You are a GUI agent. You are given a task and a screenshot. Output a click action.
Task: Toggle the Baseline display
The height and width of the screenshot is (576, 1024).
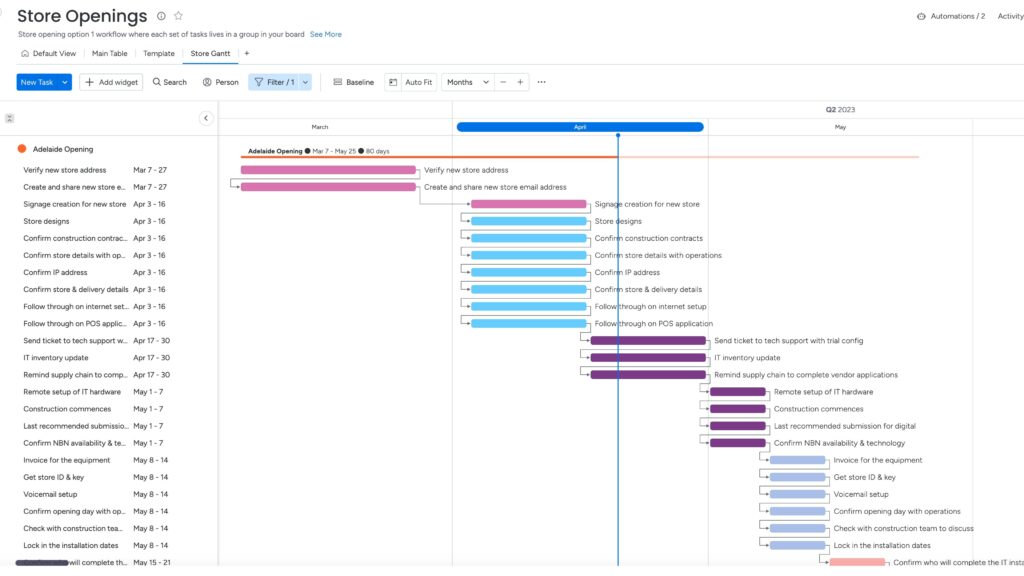coord(353,82)
